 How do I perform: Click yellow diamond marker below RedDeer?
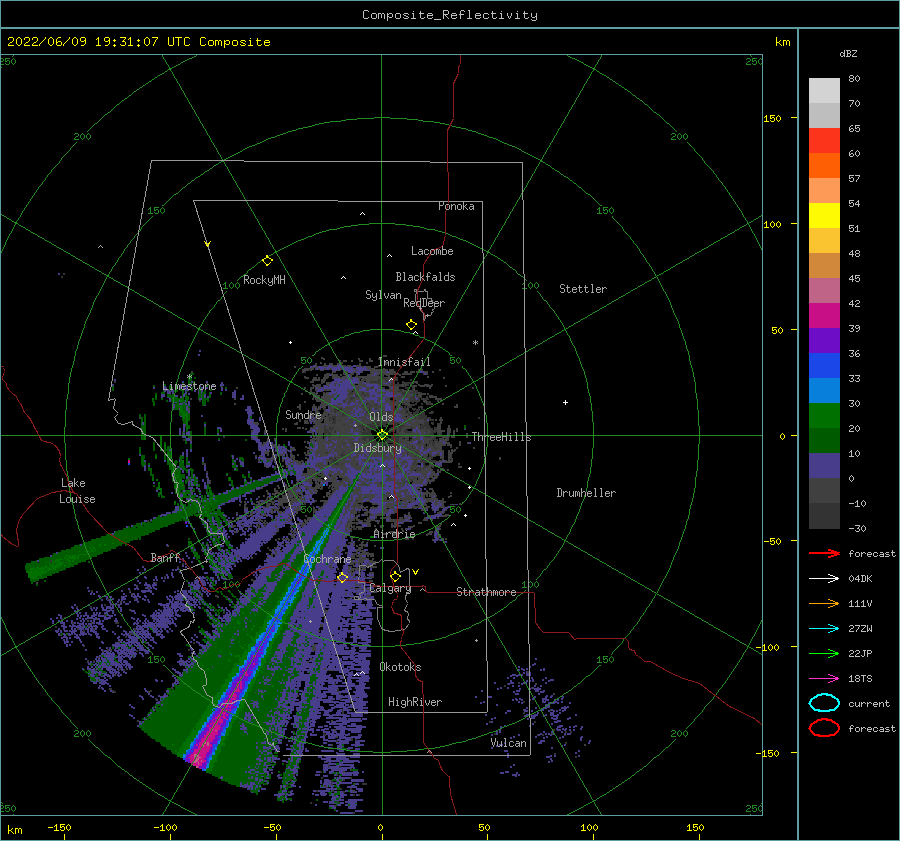click(x=411, y=324)
